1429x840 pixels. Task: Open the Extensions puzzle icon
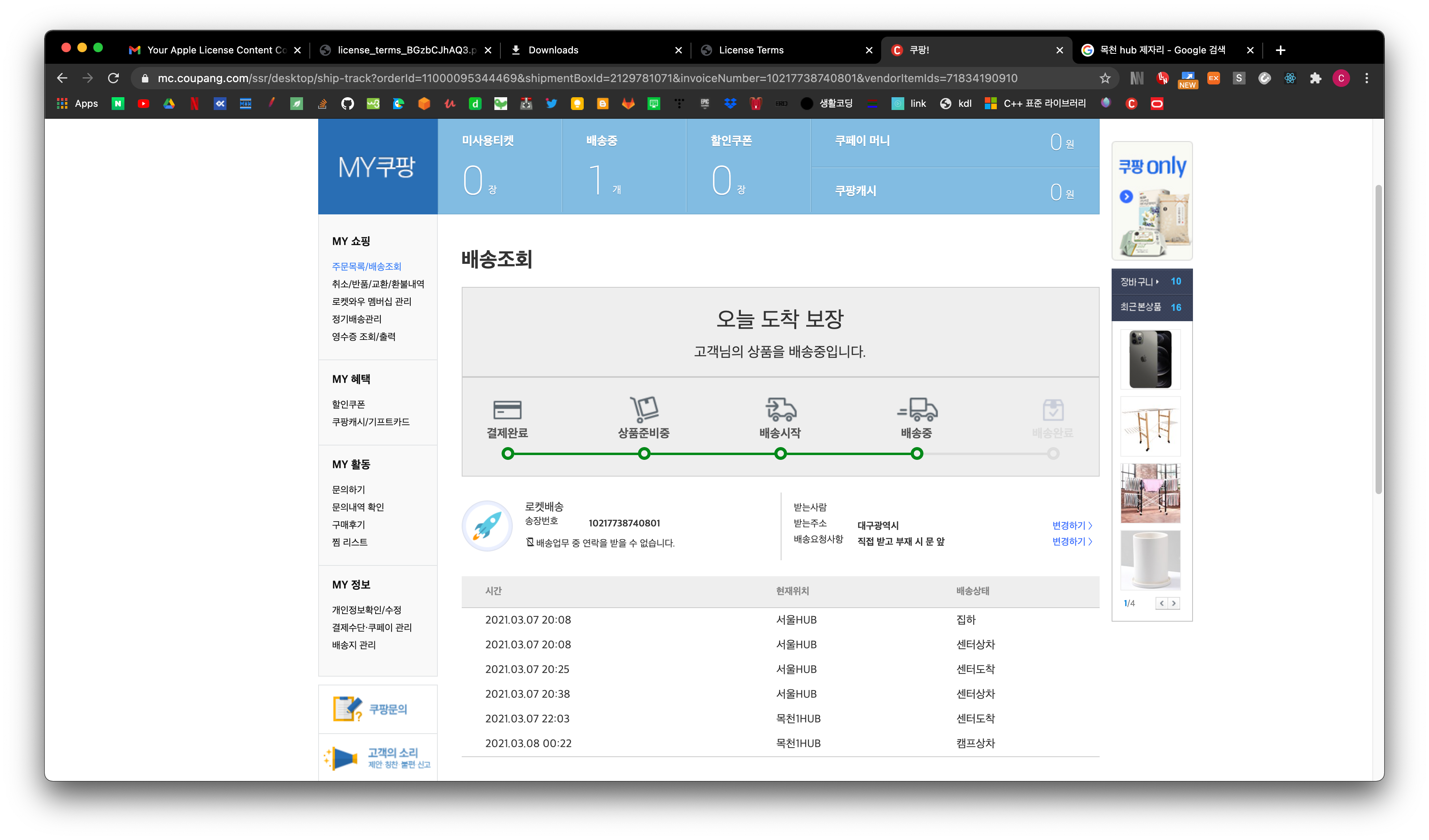[x=1316, y=78]
